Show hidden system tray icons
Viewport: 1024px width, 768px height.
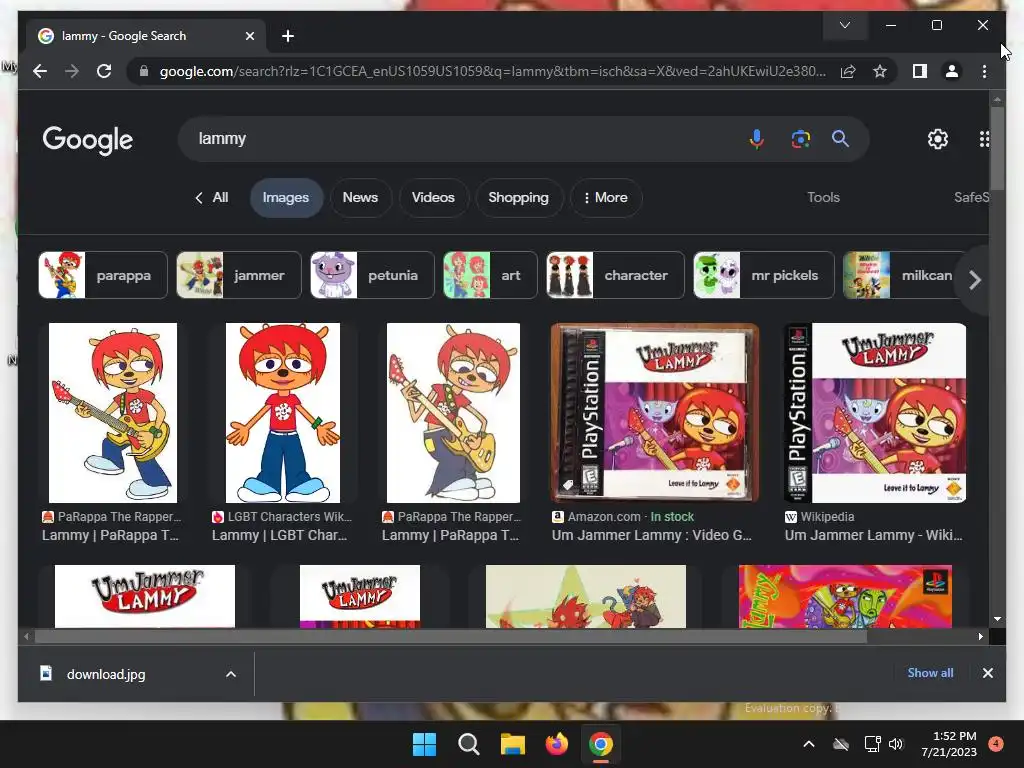click(x=808, y=744)
